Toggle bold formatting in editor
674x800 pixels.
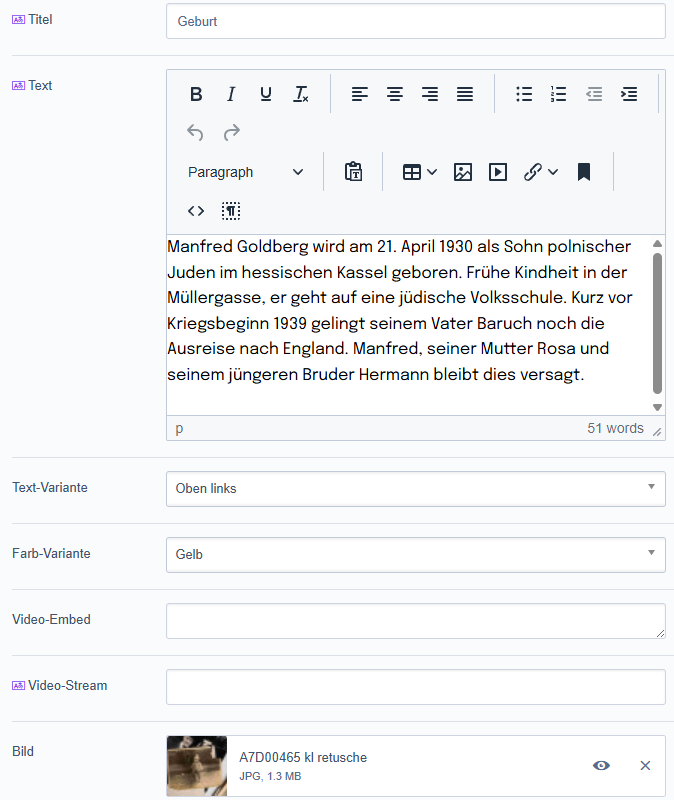196,94
